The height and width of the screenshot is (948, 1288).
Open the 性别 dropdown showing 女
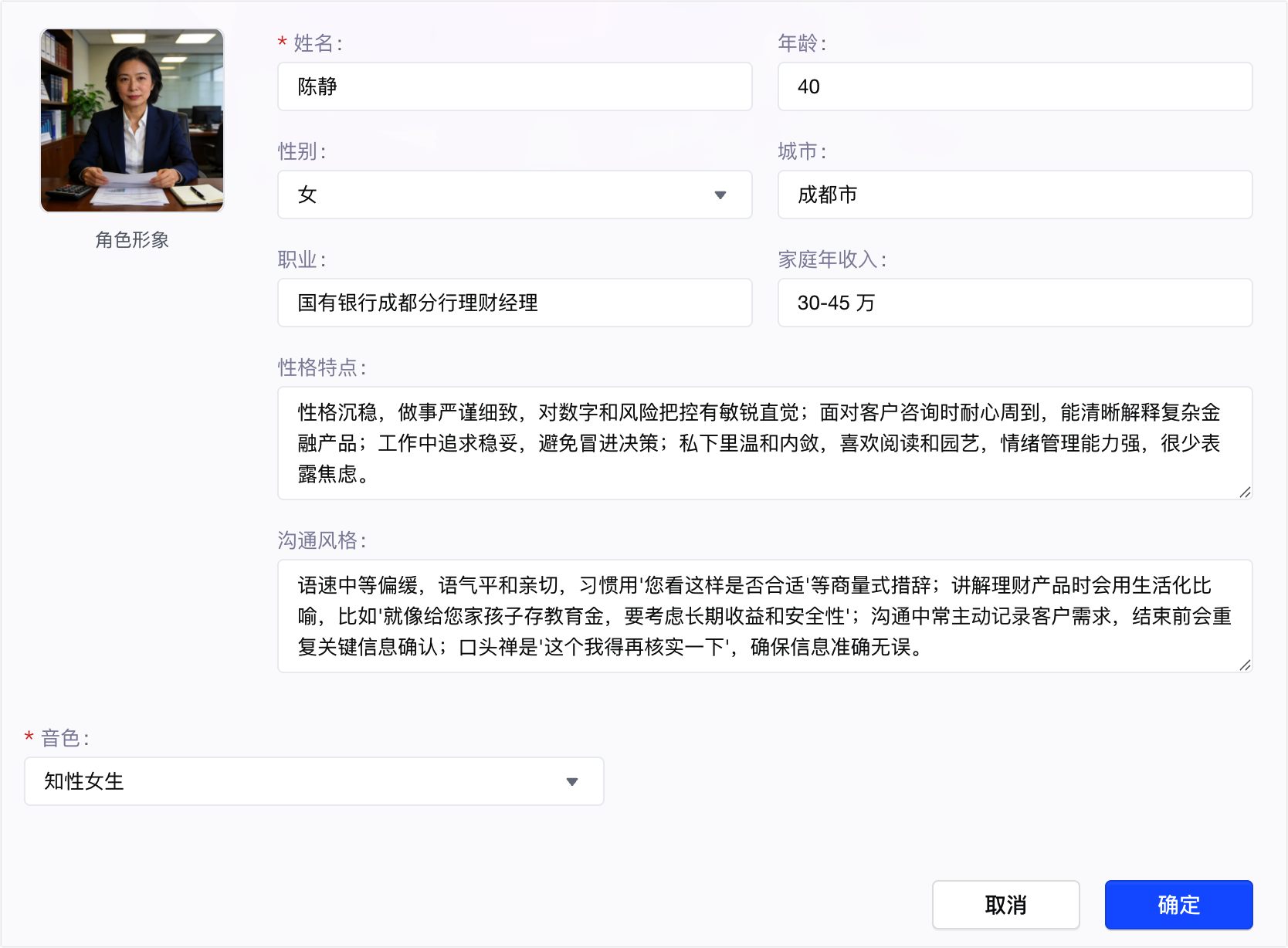515,195
